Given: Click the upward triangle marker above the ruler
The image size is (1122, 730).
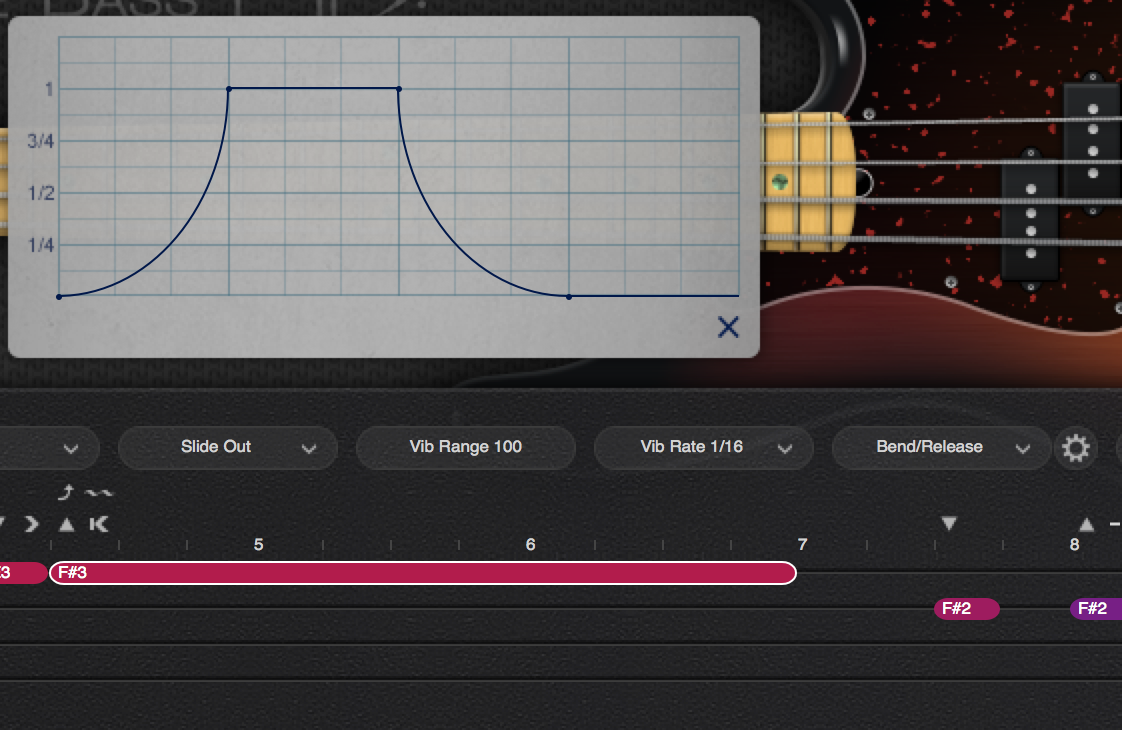Looking at the screenshot, I should 66,523.
